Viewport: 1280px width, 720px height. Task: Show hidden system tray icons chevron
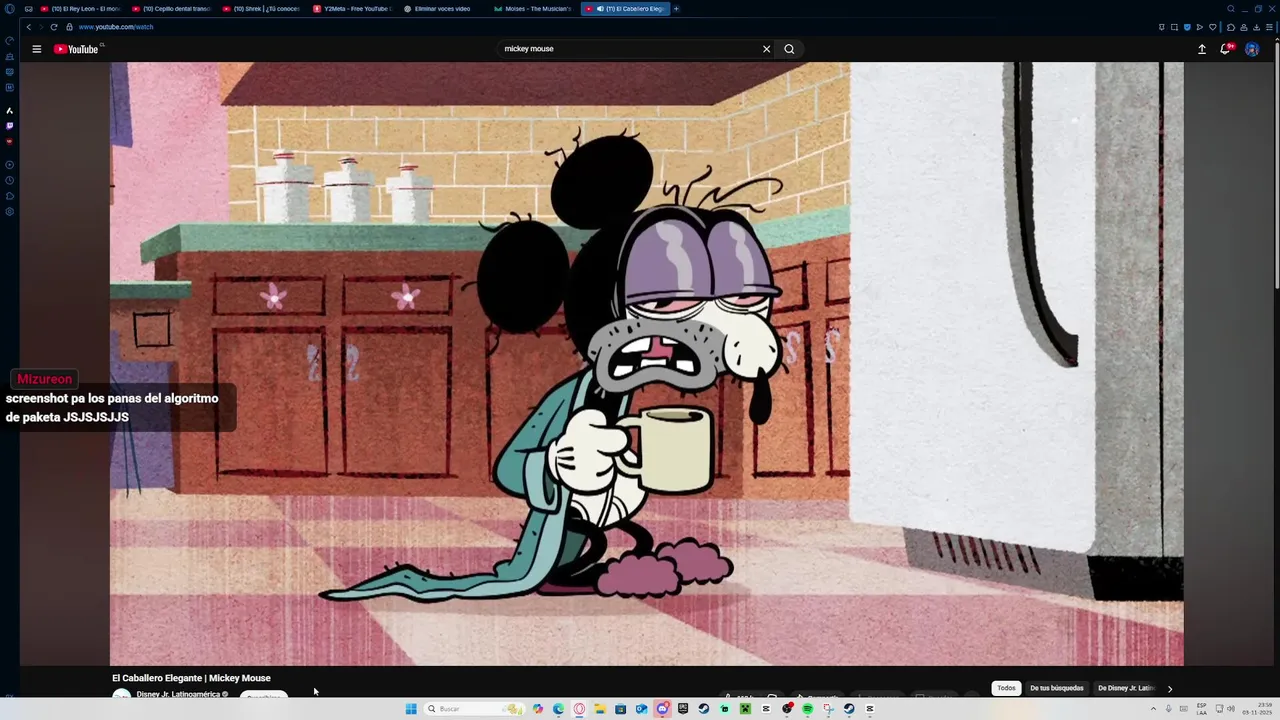1153,709
